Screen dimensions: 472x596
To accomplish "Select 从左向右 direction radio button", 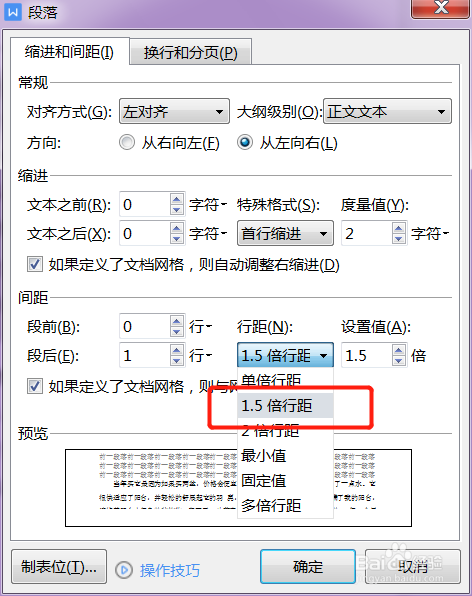I will pyautogui.click(x=245, y=143).
